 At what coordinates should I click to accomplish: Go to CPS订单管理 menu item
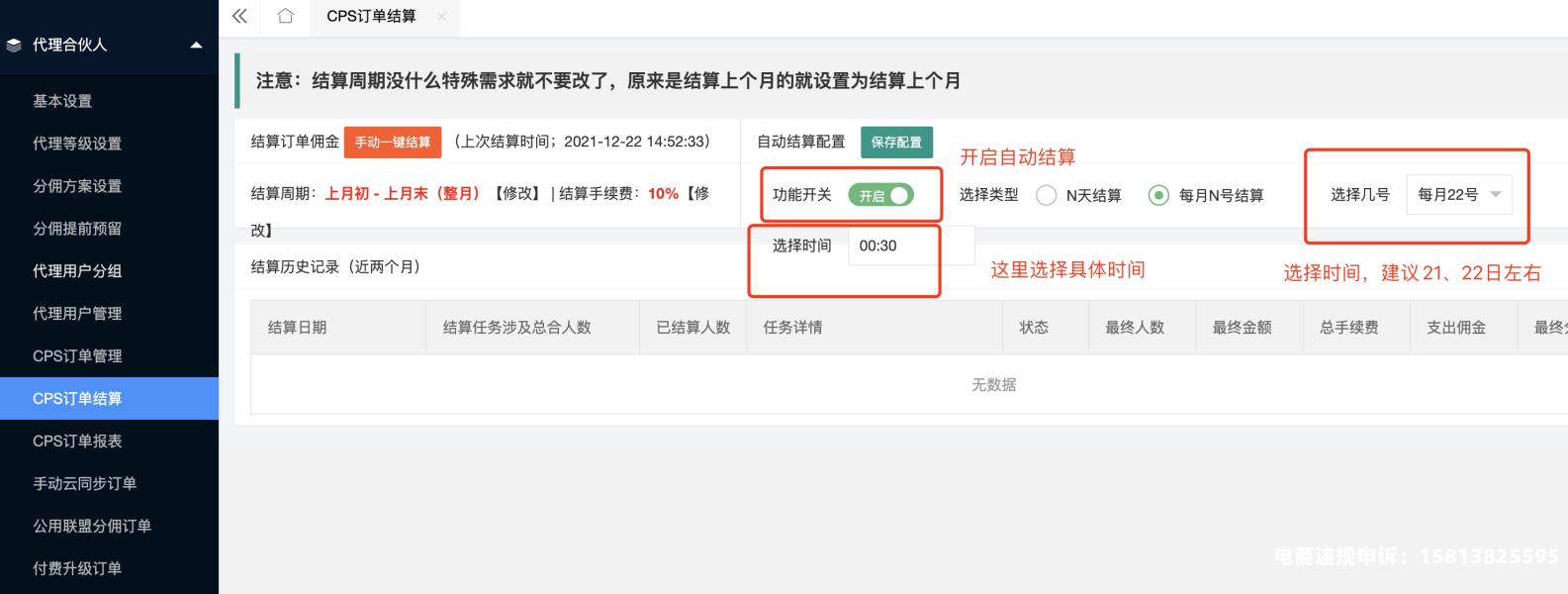pyautogui.click(x=77, y=356)
